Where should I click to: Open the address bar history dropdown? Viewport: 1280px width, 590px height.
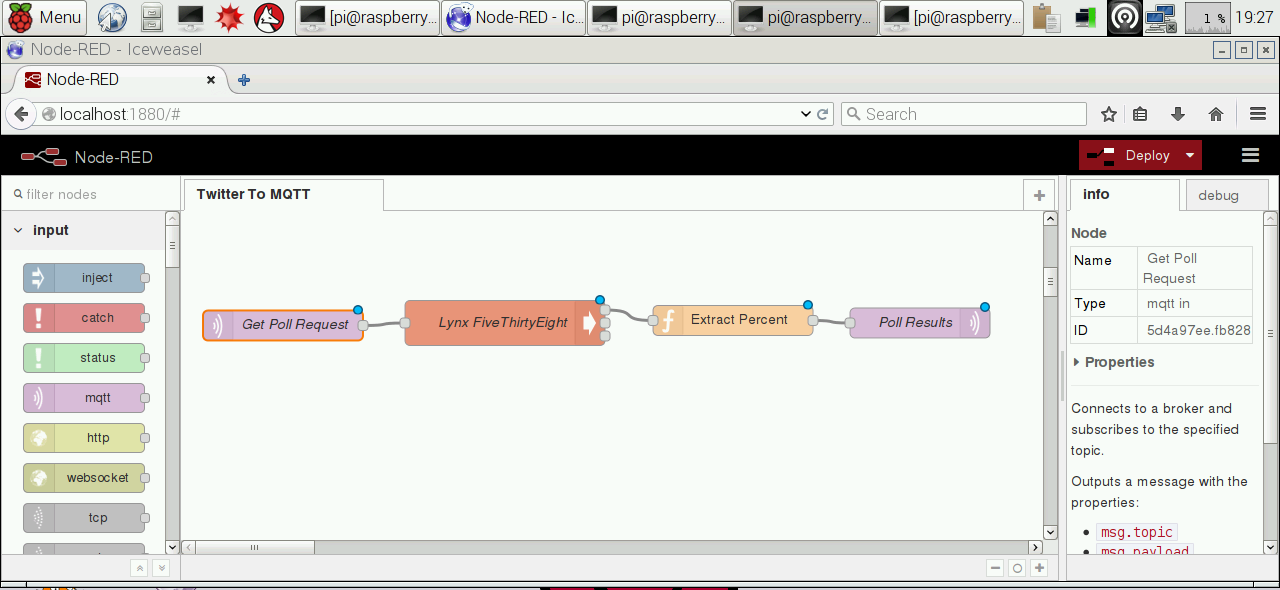(805, 114)
